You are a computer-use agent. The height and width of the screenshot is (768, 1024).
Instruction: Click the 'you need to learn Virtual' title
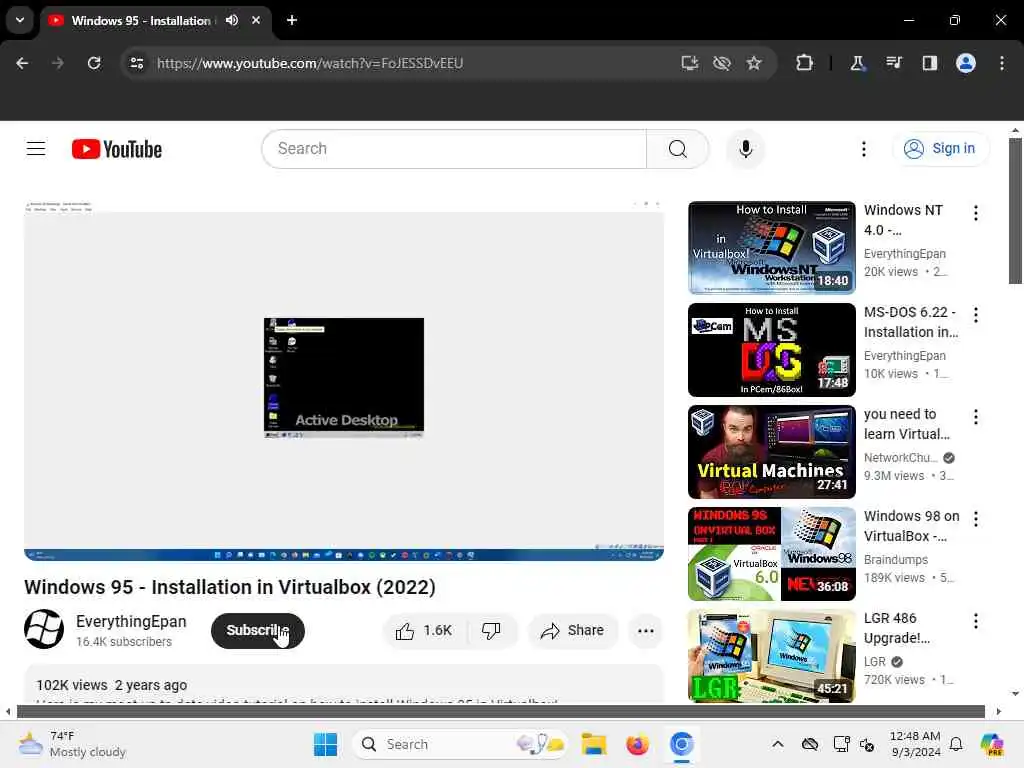(906, 424)
